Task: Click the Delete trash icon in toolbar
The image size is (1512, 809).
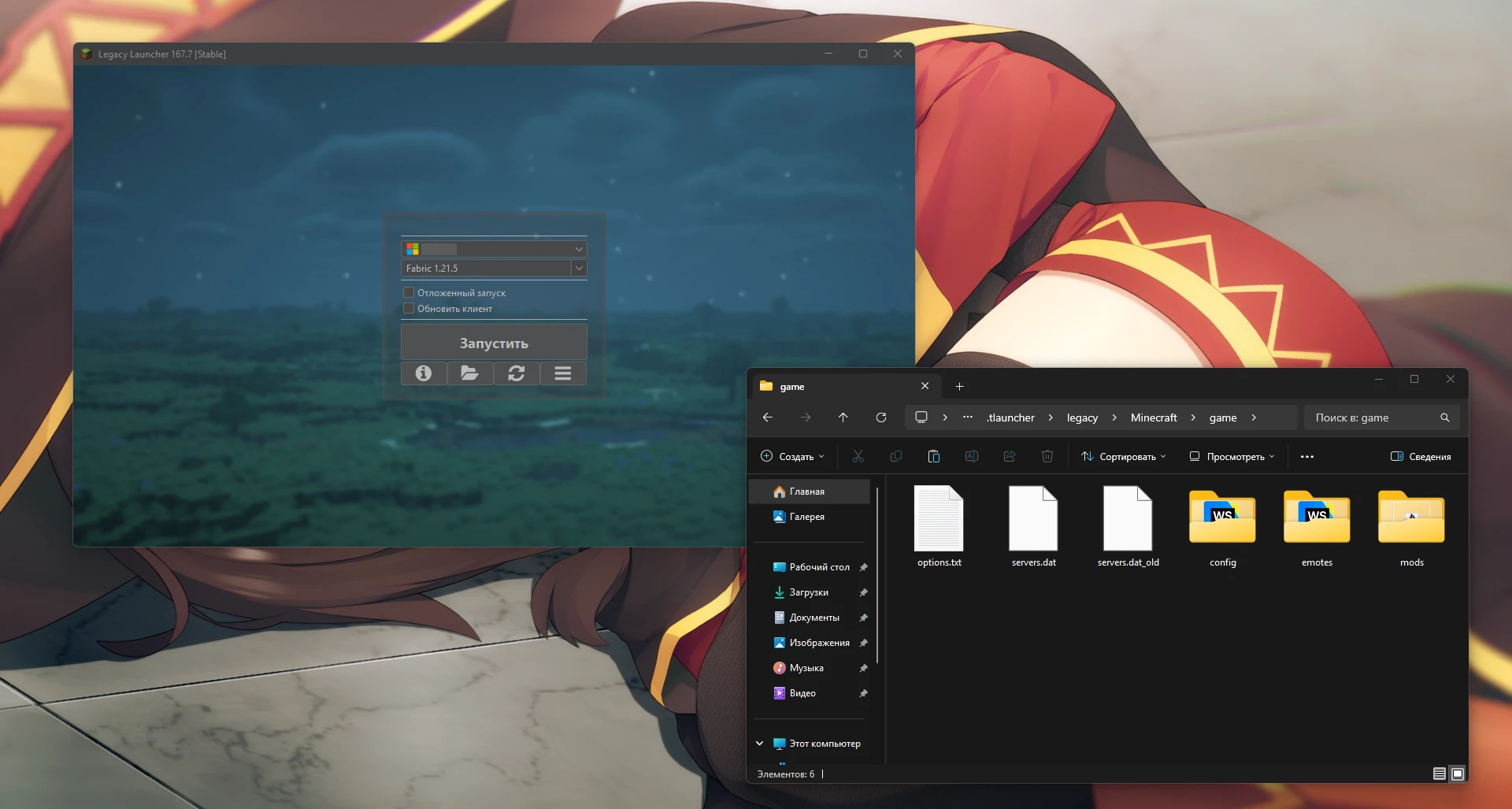Action: pos(1047,457)
